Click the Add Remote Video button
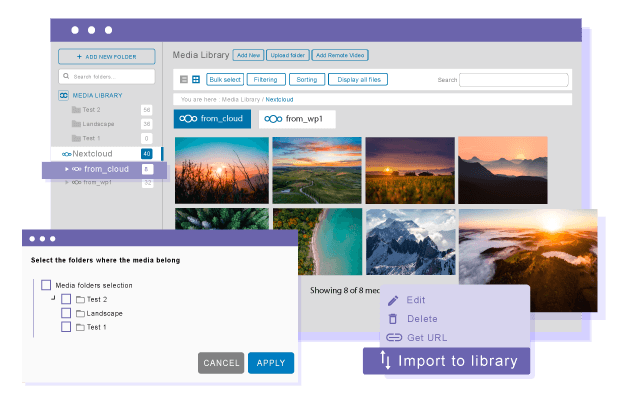The image size is (630, 397). [x=340, y=55]
